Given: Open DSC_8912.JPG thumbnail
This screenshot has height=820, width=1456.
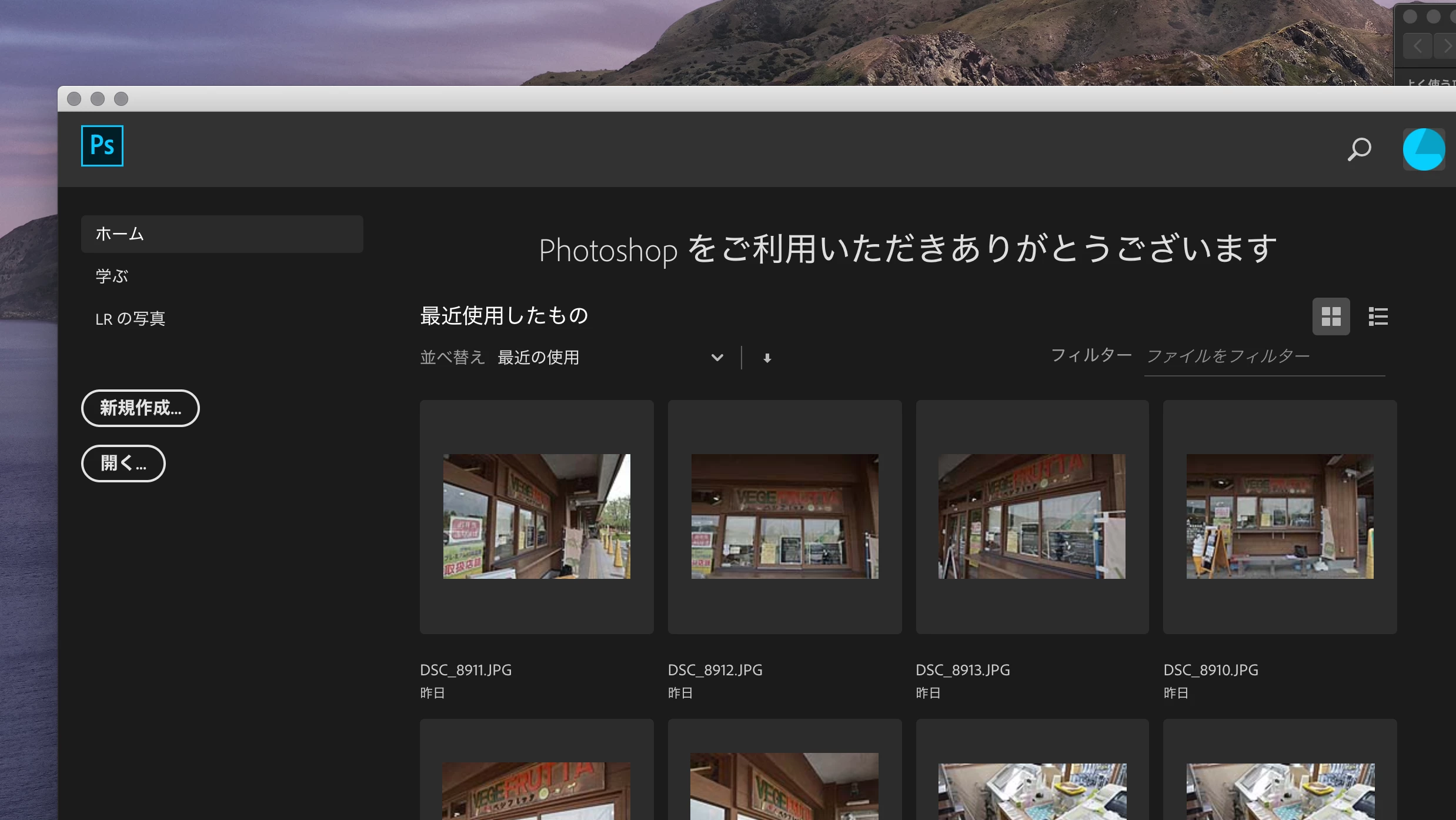Looking at the screenshot, I should (x=784, y=516).
